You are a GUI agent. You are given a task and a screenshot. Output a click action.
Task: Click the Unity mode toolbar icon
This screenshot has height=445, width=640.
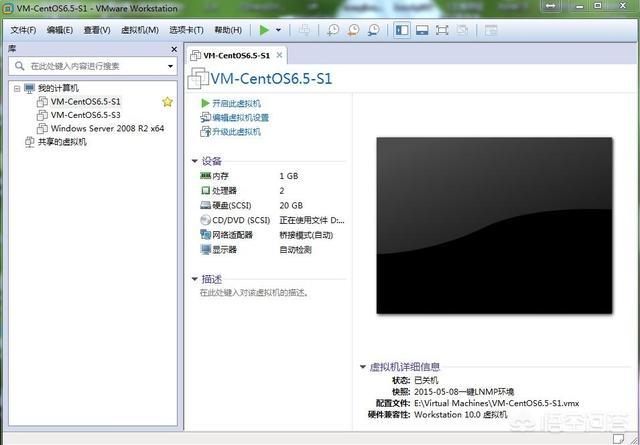click(x=462, y=30)
